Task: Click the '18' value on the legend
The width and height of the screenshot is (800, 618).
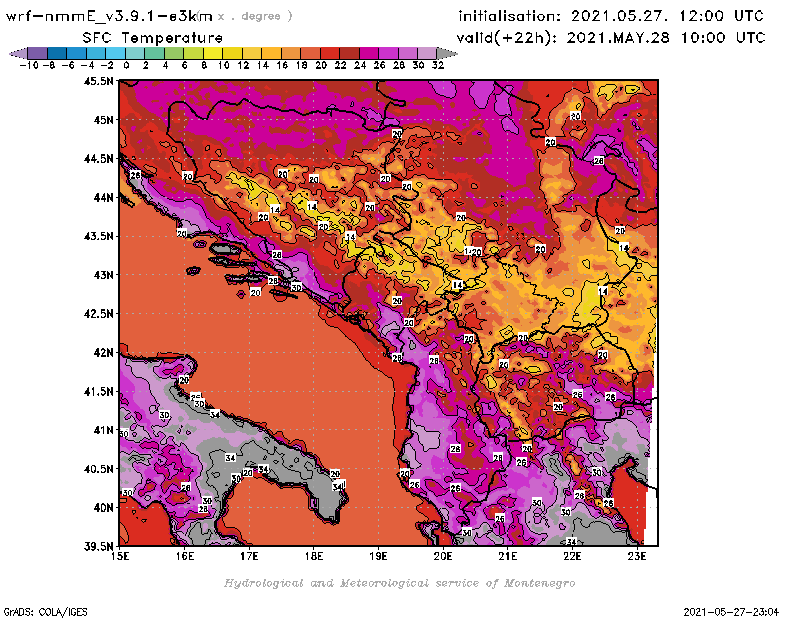Action: [x=302, y=65]
